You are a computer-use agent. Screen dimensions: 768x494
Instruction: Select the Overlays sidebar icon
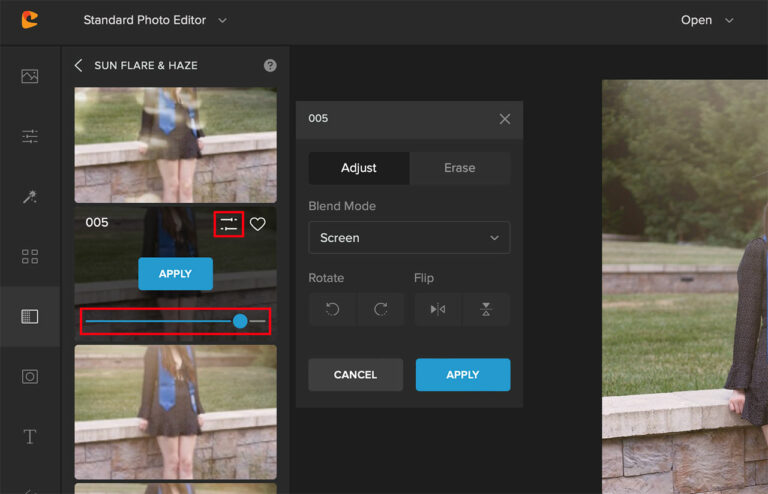[x=30, y=316]
